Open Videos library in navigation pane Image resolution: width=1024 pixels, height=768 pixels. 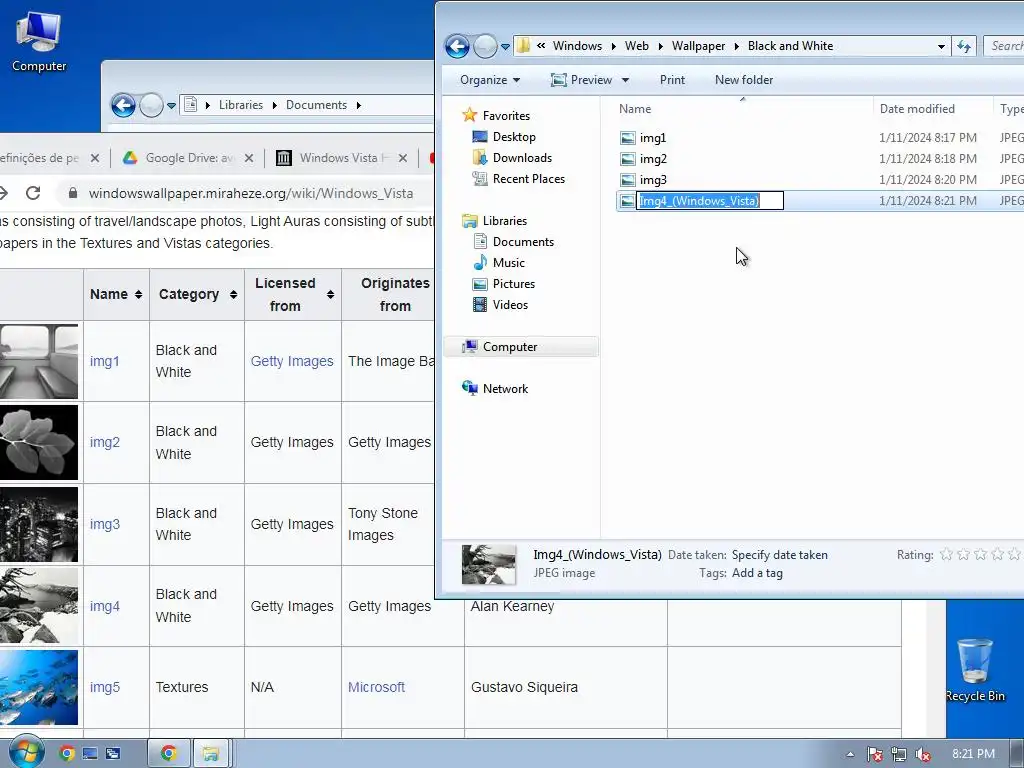pos(510,304)
